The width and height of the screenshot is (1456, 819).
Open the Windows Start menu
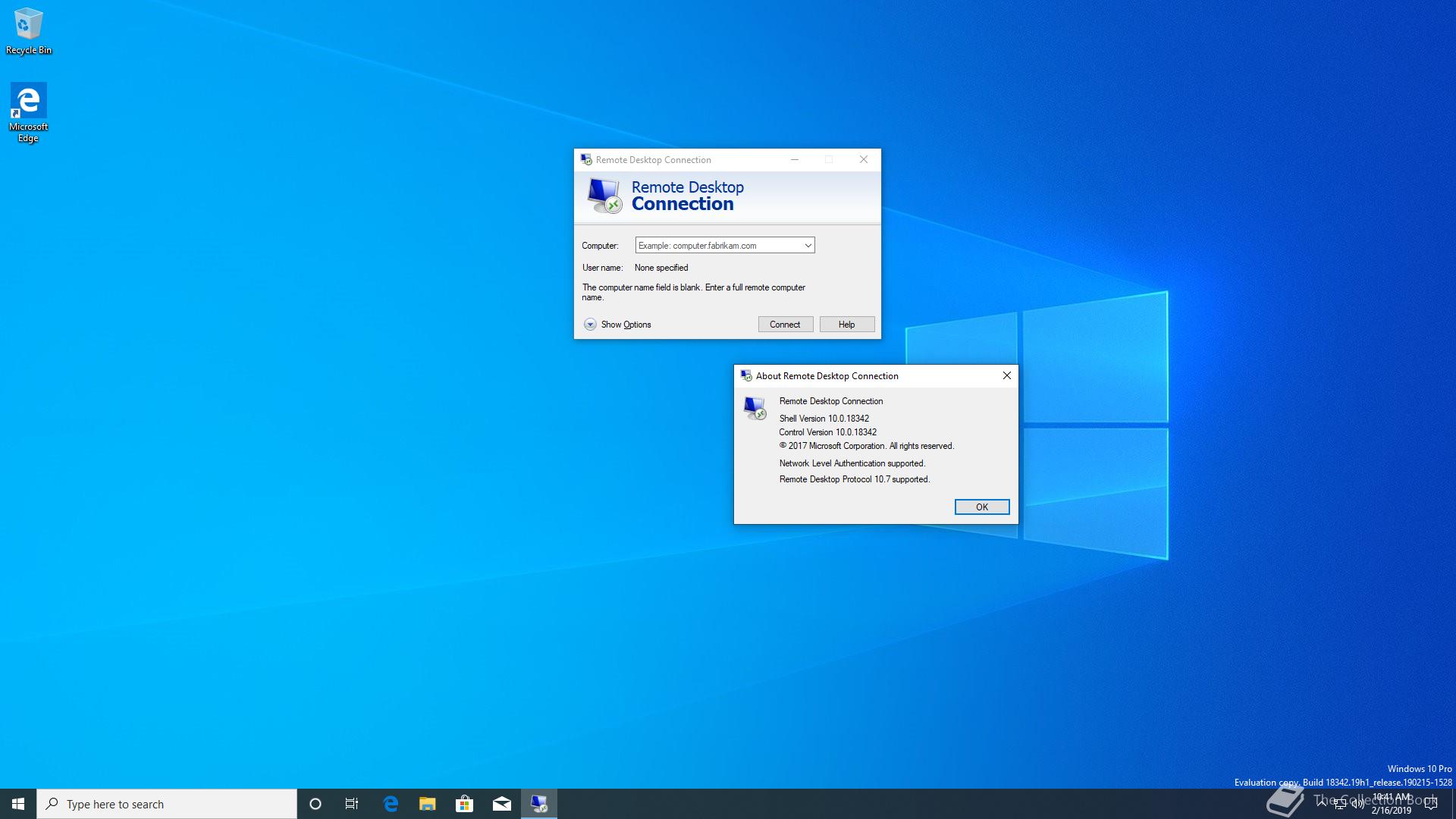(x=18, y=804)
